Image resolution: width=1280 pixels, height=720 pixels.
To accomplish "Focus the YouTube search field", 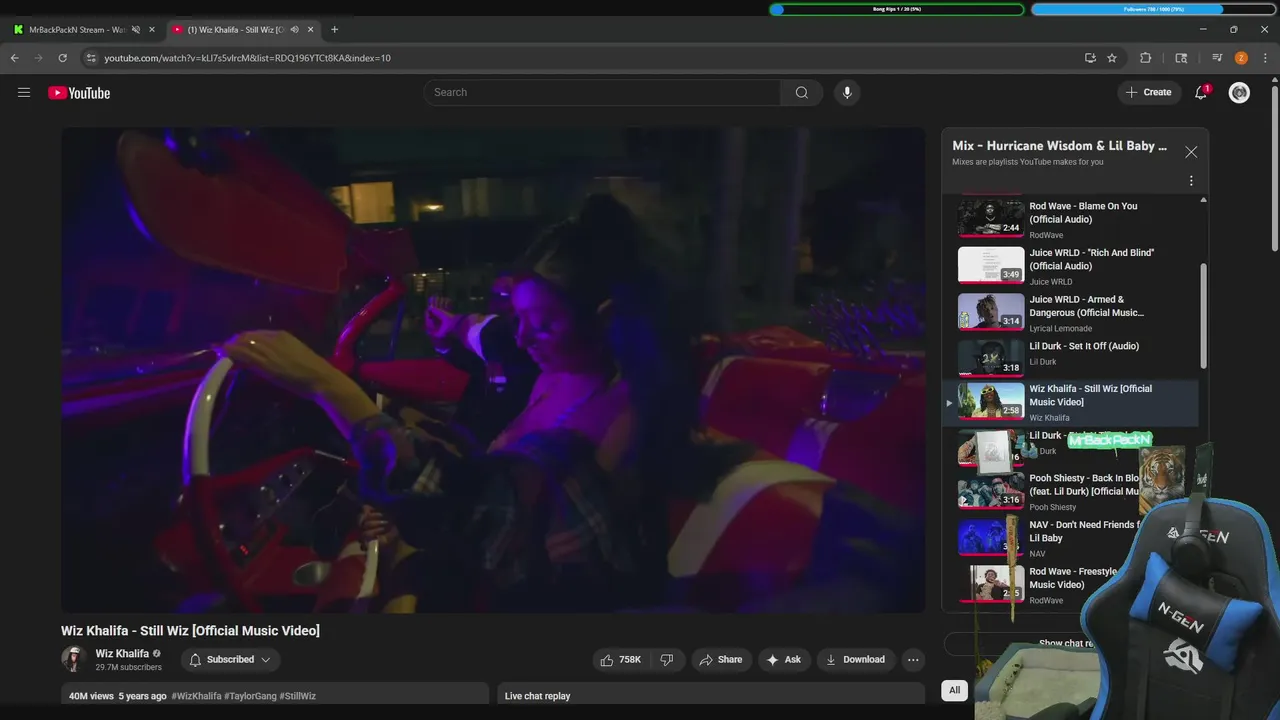I will 602,93.
